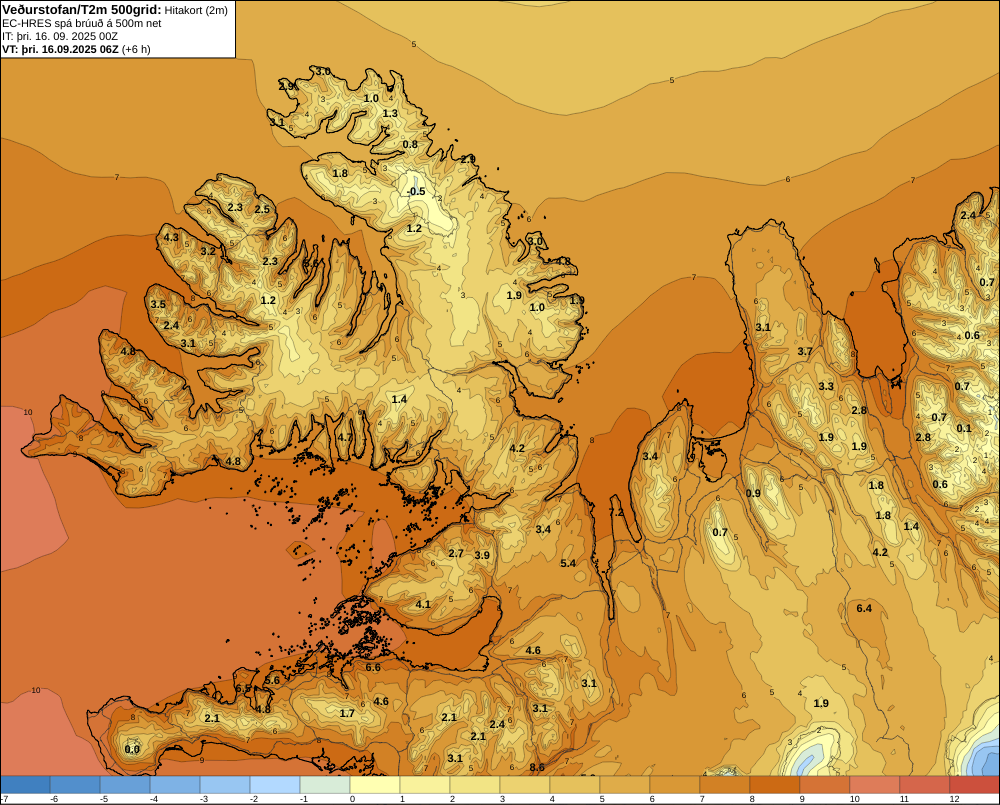Click the legend label '0'
The height and width of the screenshot is (805, 1000).
353,799
